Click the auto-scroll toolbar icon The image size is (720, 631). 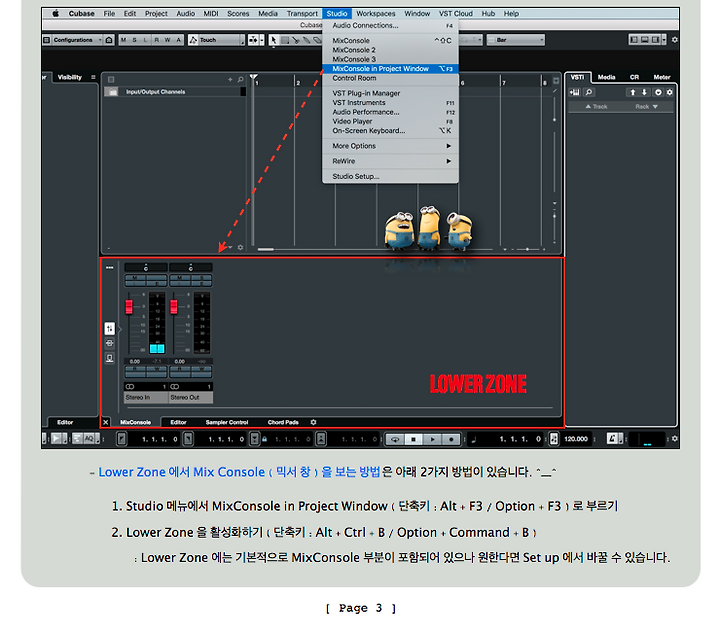[253, 40]
